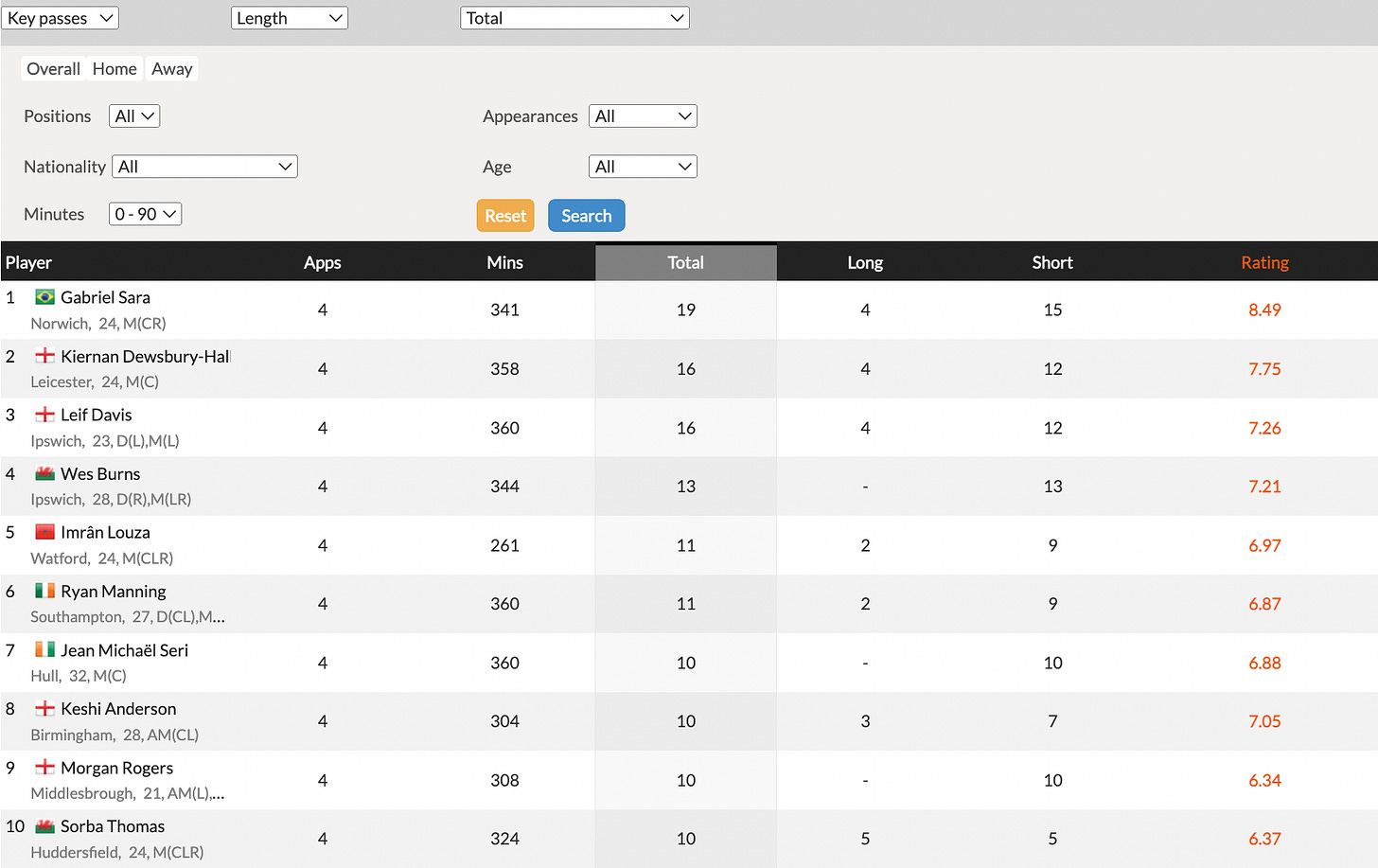Screen dimensions: 1378x868
Task: Switch to the Away tab
Action: [172, 69]
